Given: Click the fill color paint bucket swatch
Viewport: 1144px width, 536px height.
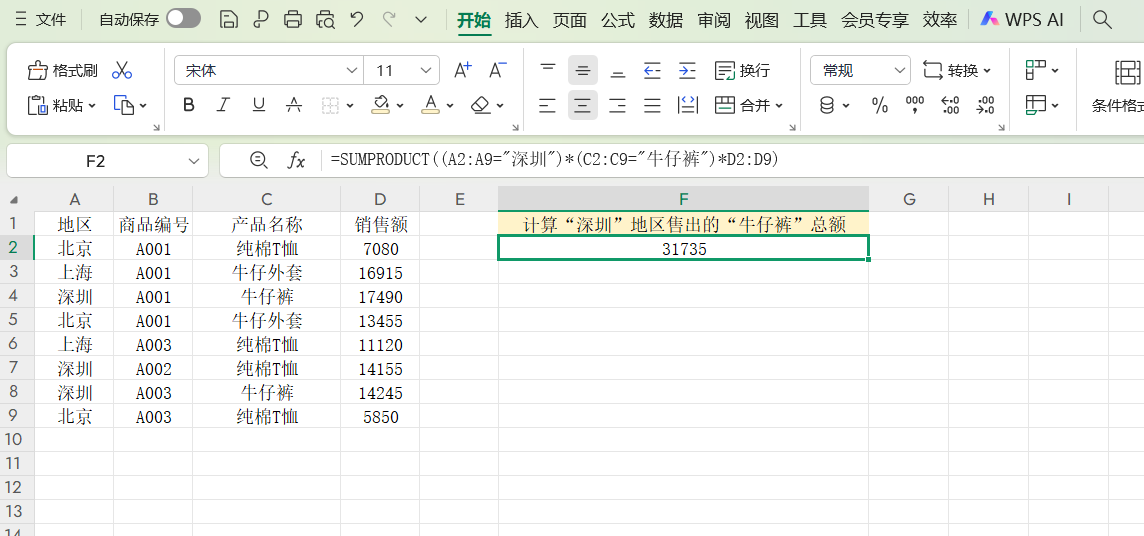Looking at the screenshot, I should (381, 105).
